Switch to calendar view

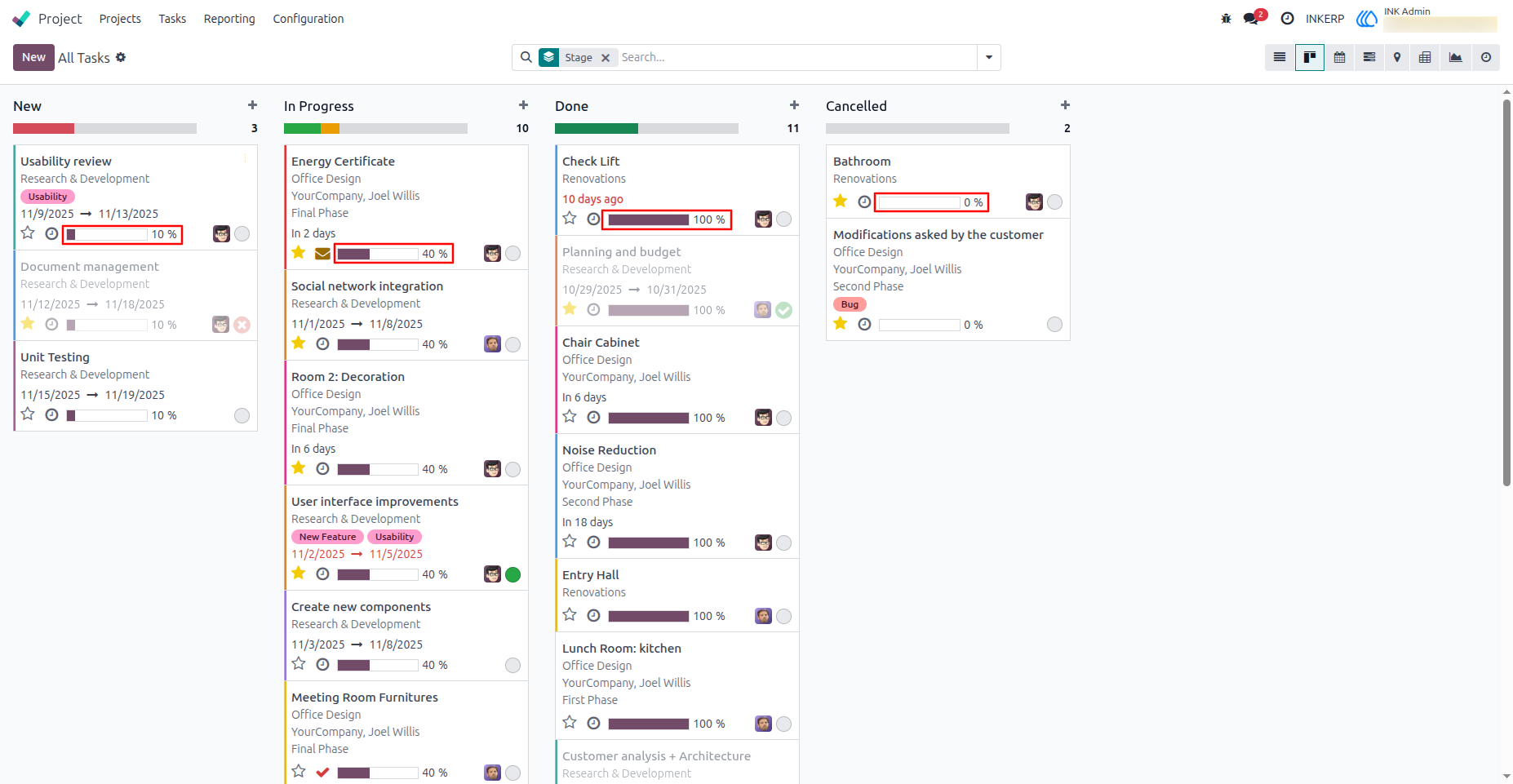1339,57
